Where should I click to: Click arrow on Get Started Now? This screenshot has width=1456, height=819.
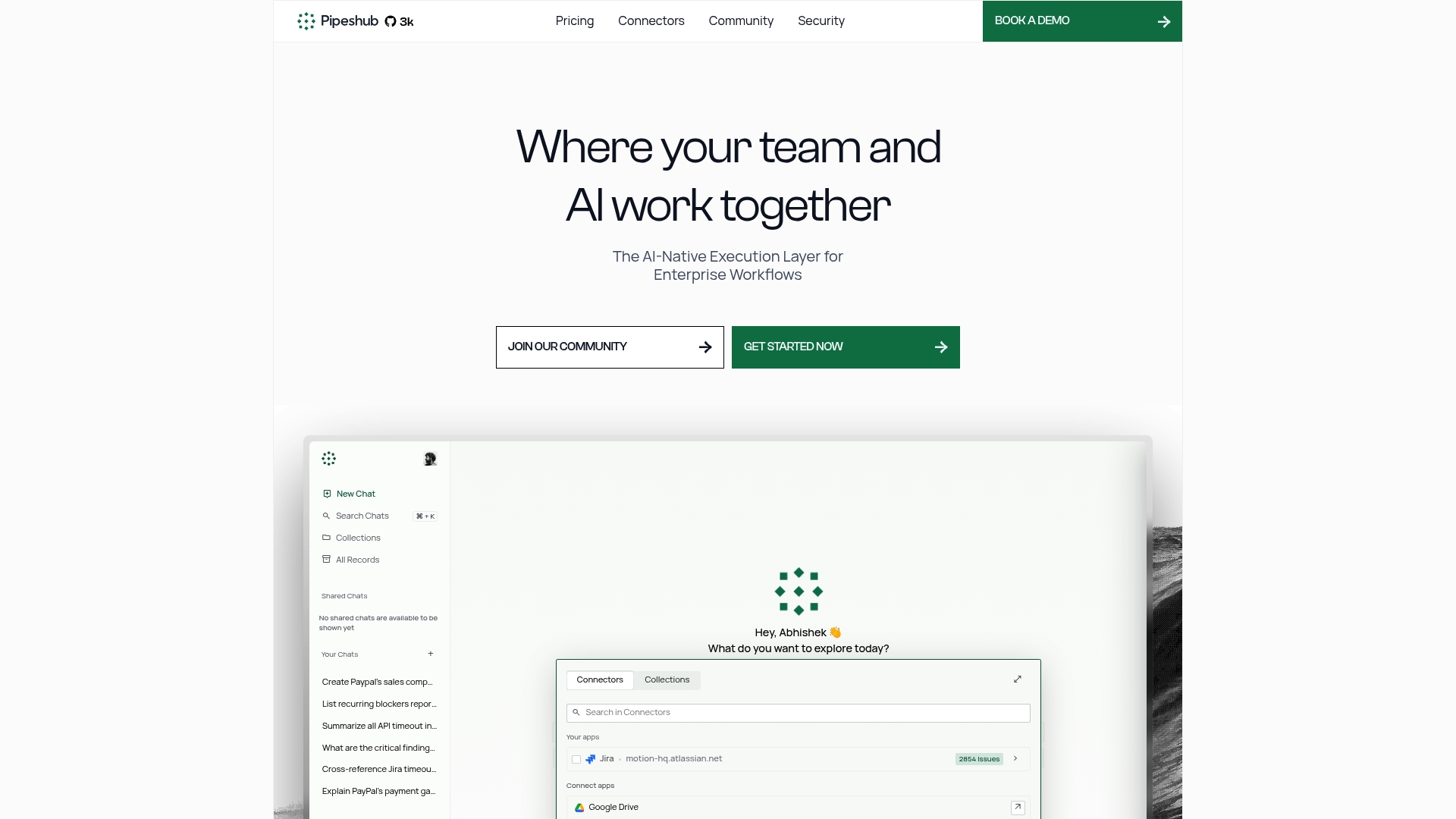941,347
